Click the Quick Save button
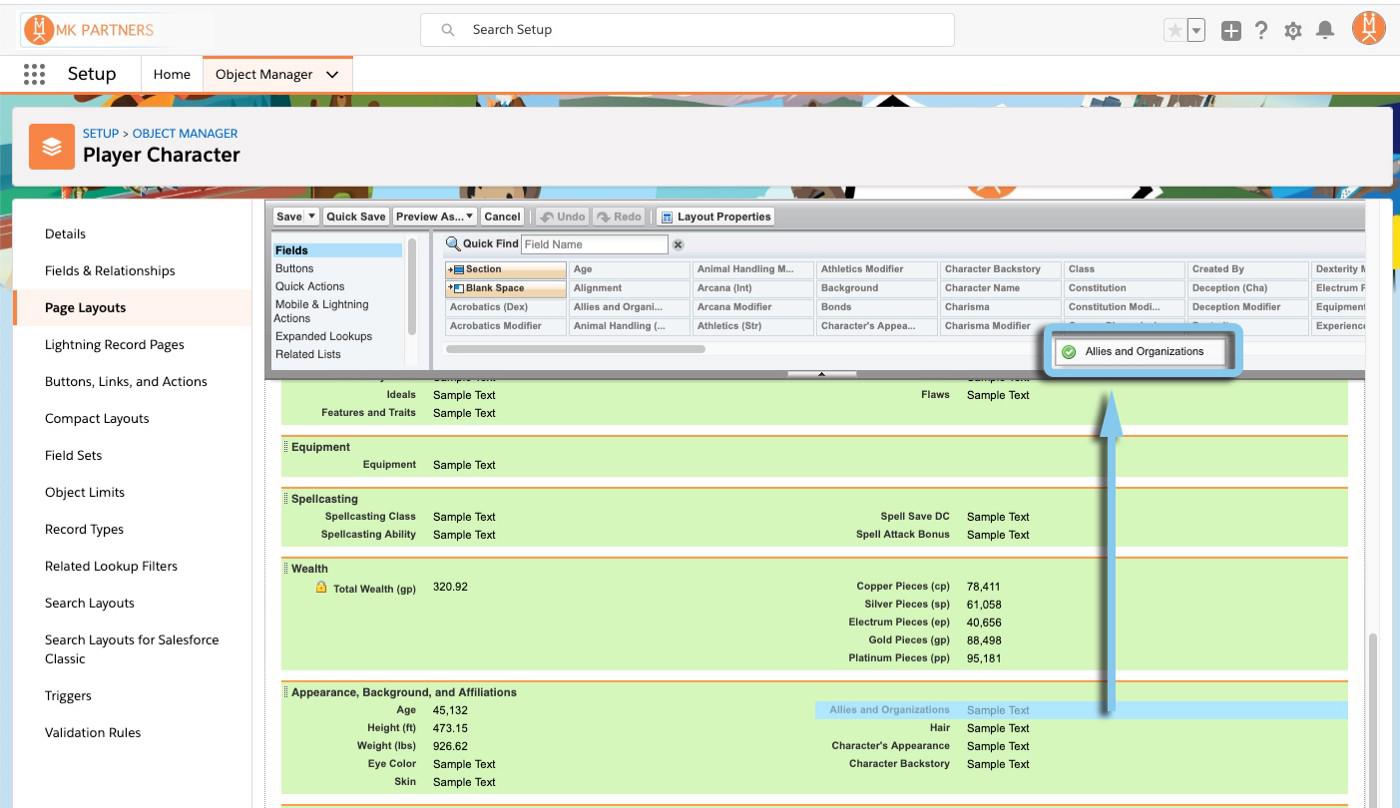This screenshot has width=1400, height=808. (x=356, y=217)
